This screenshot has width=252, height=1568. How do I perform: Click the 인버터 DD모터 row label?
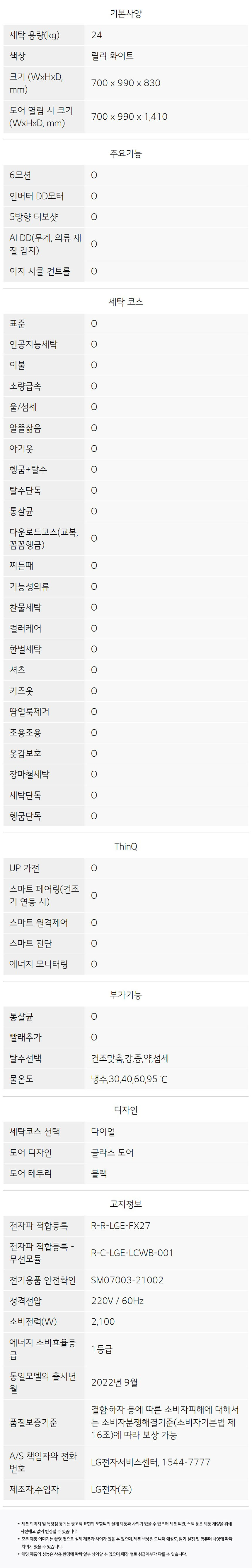[x=37, y=196]
